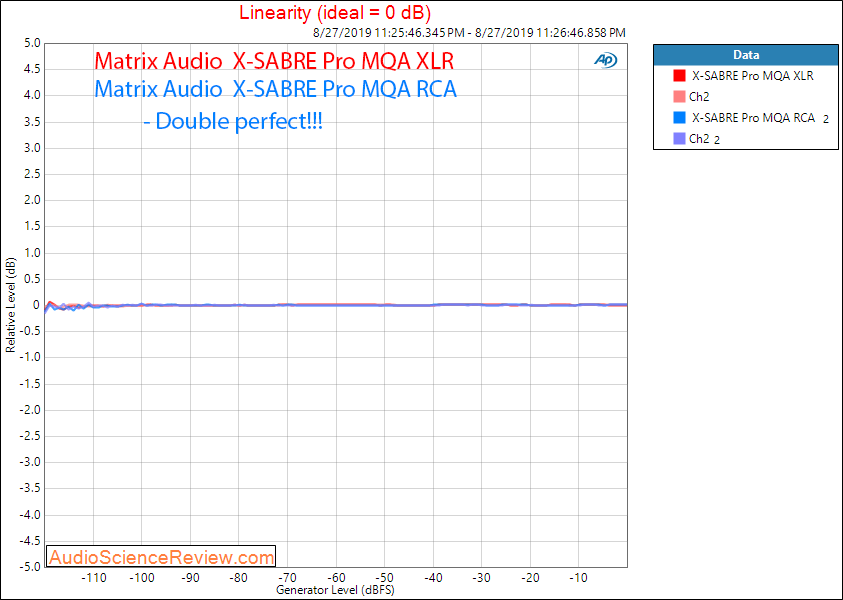843x600 pixels.
Task: Select legend entry 'X-SABRE Pro MQA RCA 2'
Action: coord(760,118)
